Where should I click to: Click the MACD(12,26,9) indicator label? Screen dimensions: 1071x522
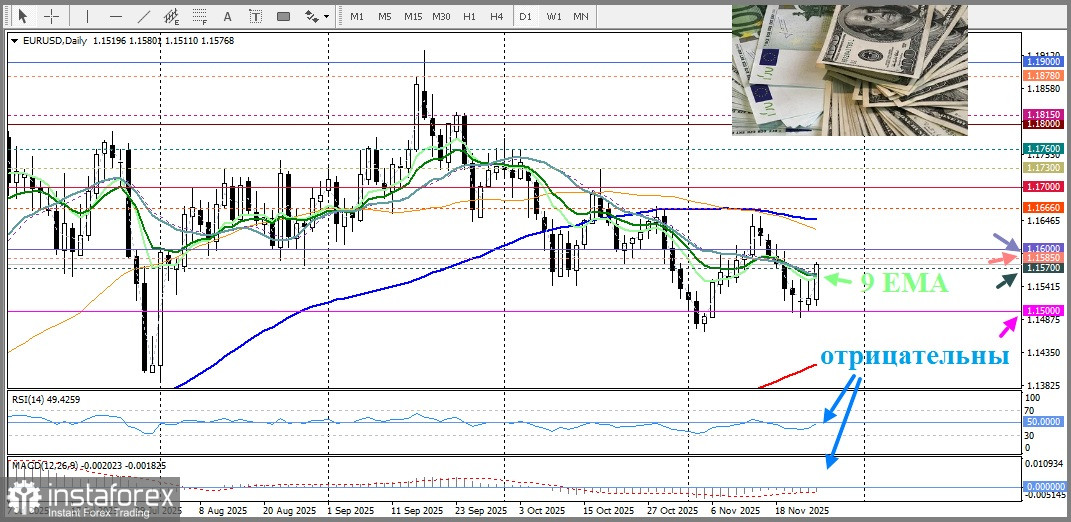tap(88, 466)
